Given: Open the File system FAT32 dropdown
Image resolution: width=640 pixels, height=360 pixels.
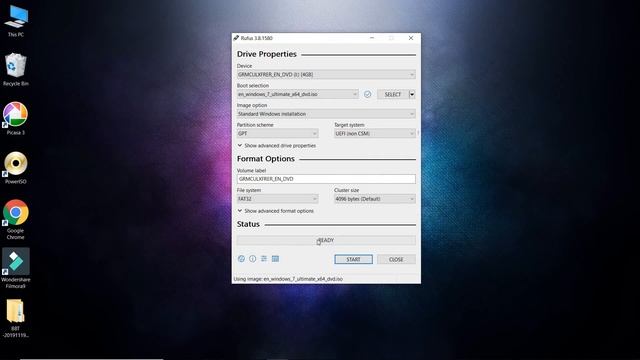Looking at the screenshot, I should pos(278,199).
